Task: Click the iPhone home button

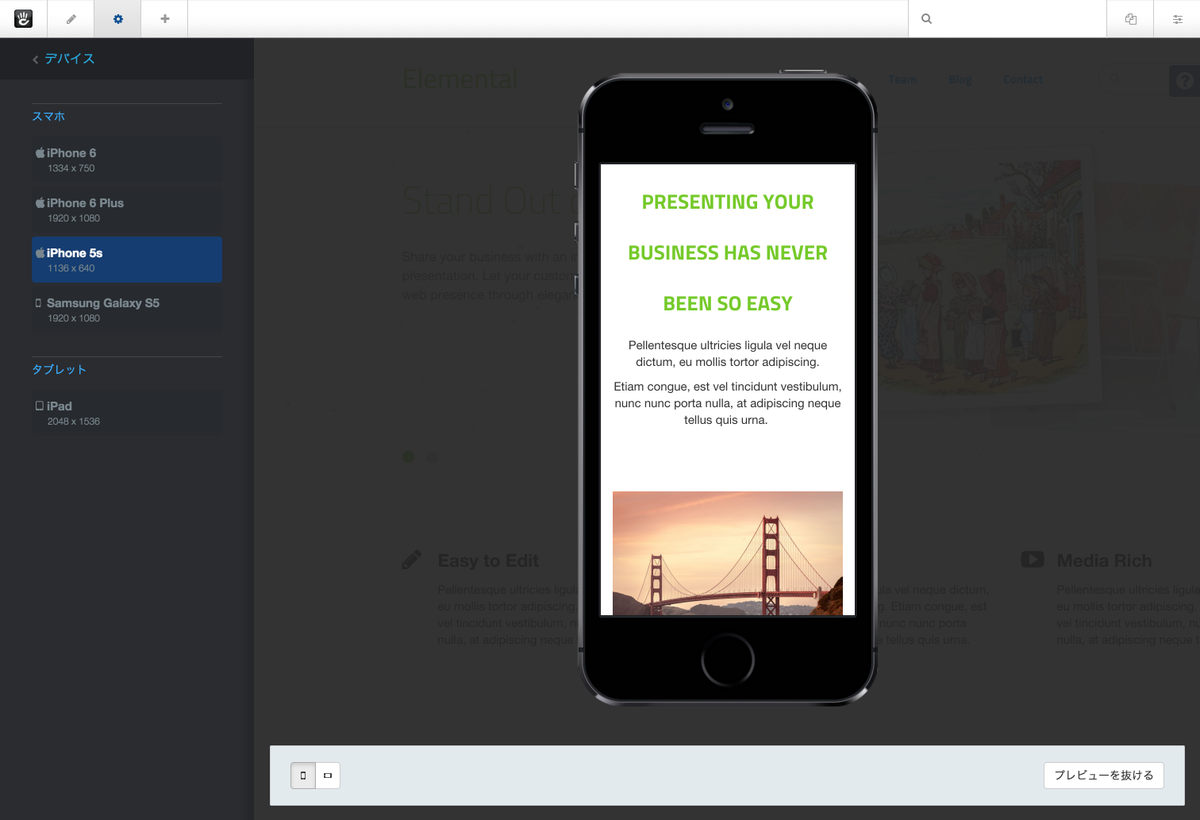Action: pos(727,660)
